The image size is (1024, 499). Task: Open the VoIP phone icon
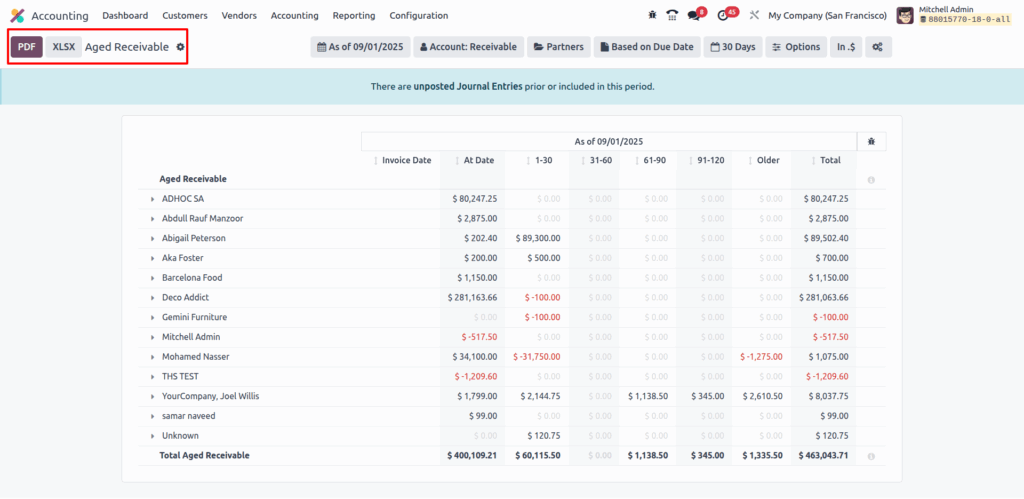(672, 15)
